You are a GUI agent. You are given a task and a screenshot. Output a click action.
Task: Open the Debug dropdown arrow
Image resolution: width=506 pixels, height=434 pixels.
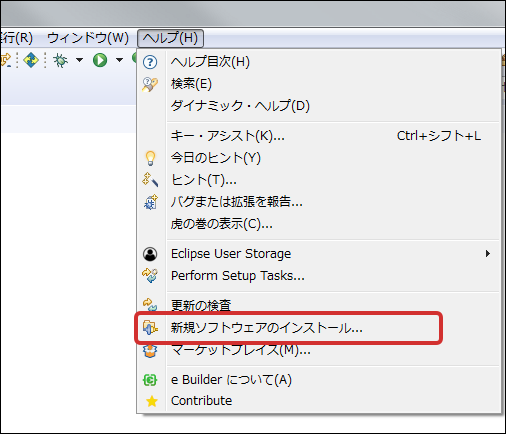(79, 60)
